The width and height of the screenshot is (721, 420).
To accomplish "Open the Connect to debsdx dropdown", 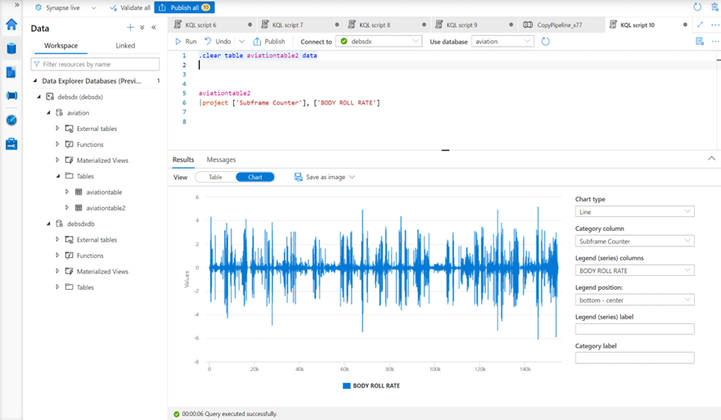I will coord(379,41).
